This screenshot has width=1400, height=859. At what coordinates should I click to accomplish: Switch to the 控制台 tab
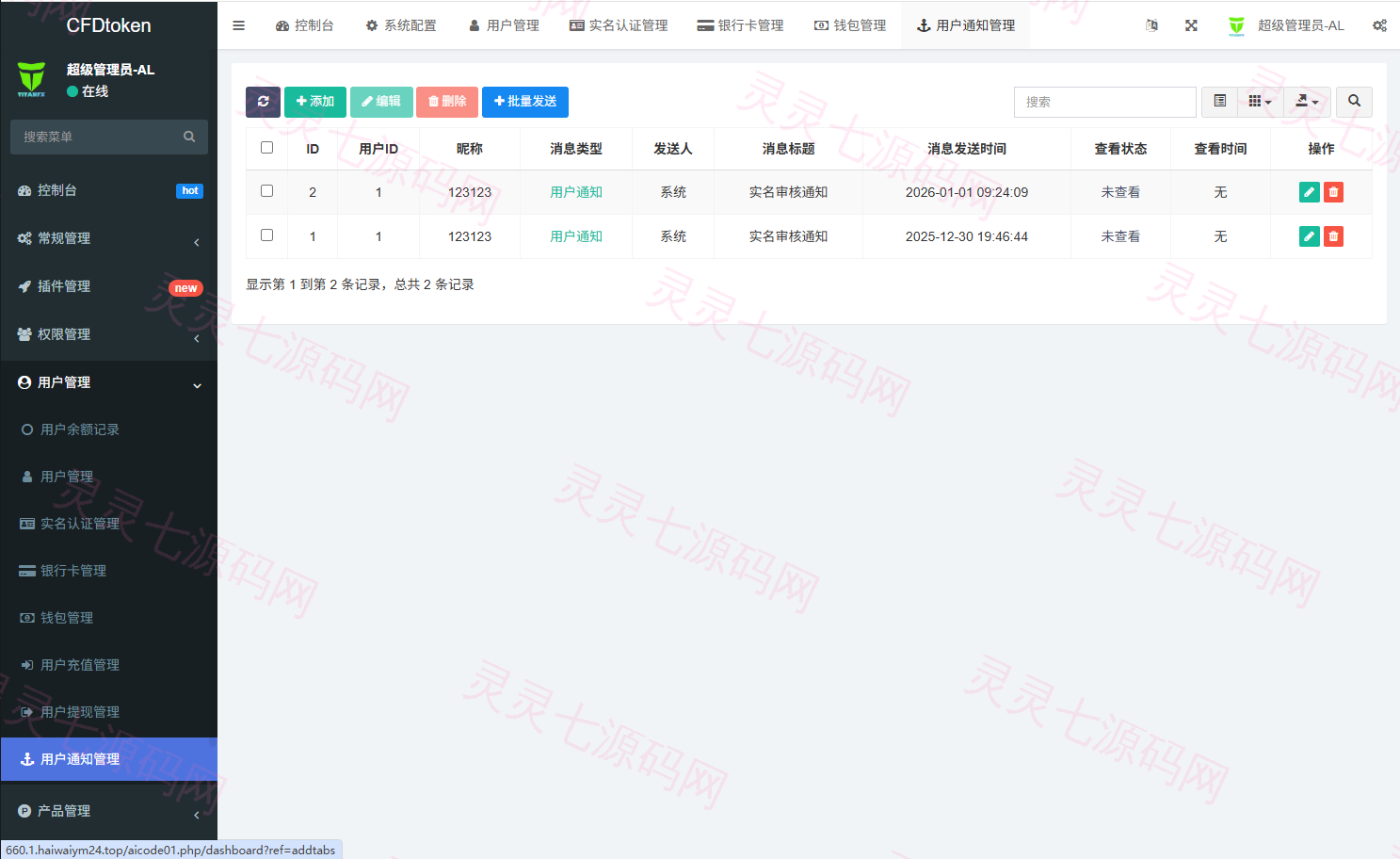(x=304, y=25)
